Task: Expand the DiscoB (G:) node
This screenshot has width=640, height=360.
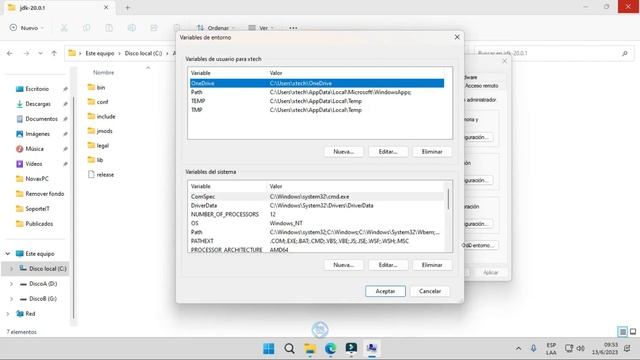Action: 11,299
